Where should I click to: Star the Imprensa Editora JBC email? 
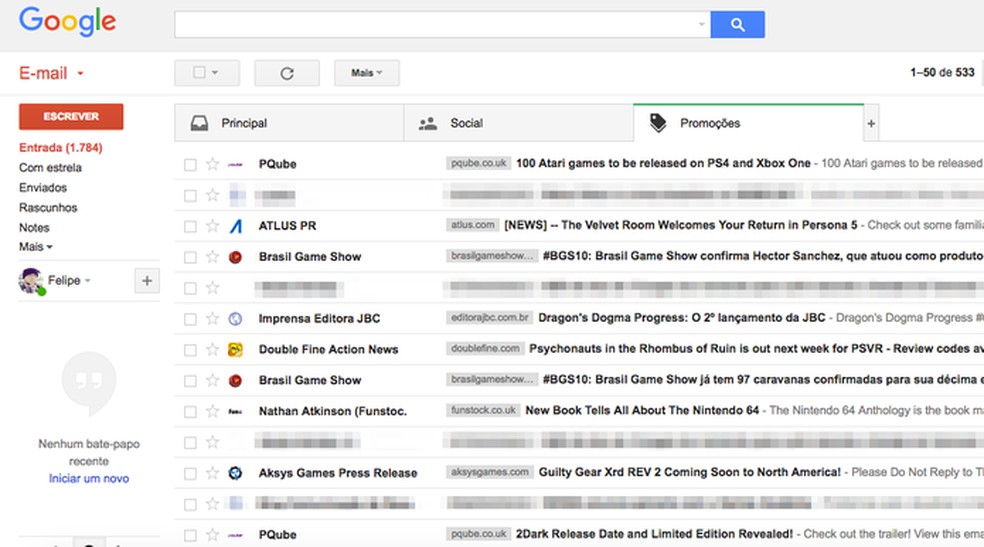click(x=213, y=319)
